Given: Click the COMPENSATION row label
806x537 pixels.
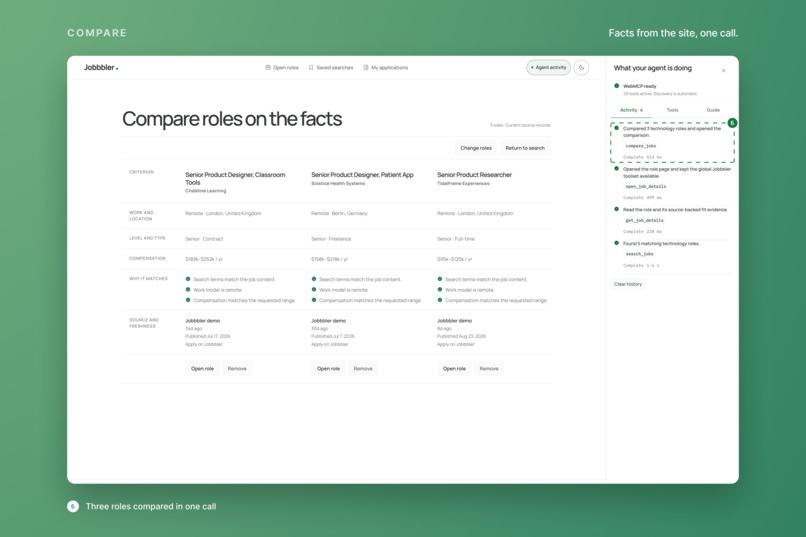Looking at the screenshot, I should coord(147,258).
